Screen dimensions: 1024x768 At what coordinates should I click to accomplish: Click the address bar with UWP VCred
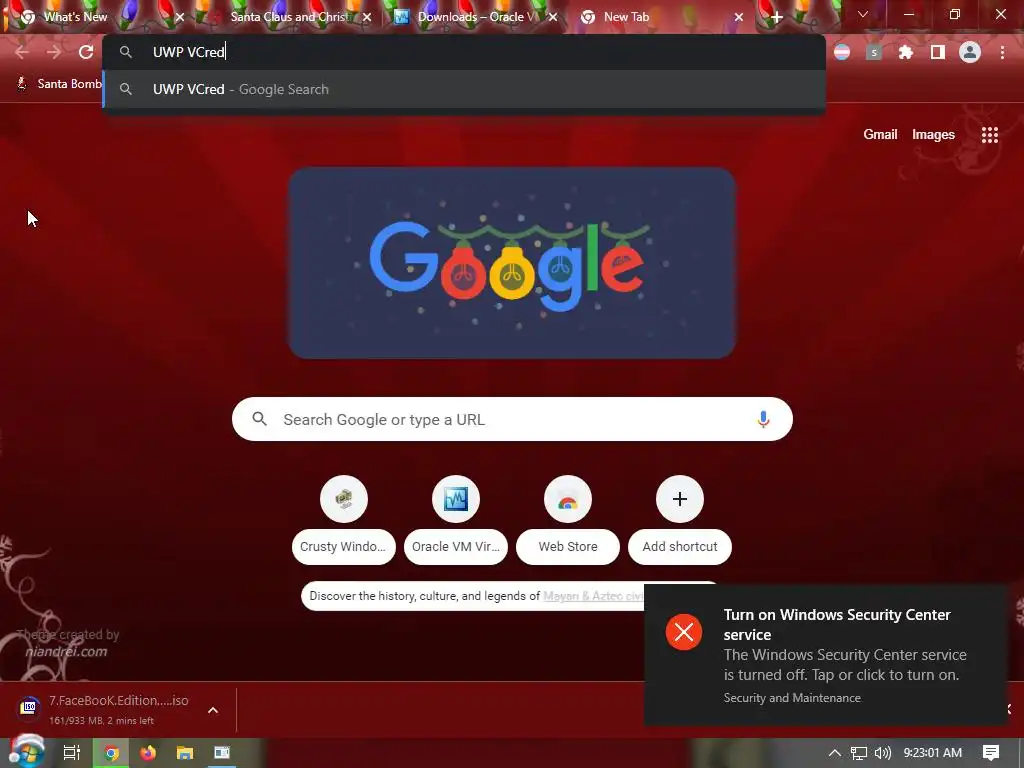[464, 52]
